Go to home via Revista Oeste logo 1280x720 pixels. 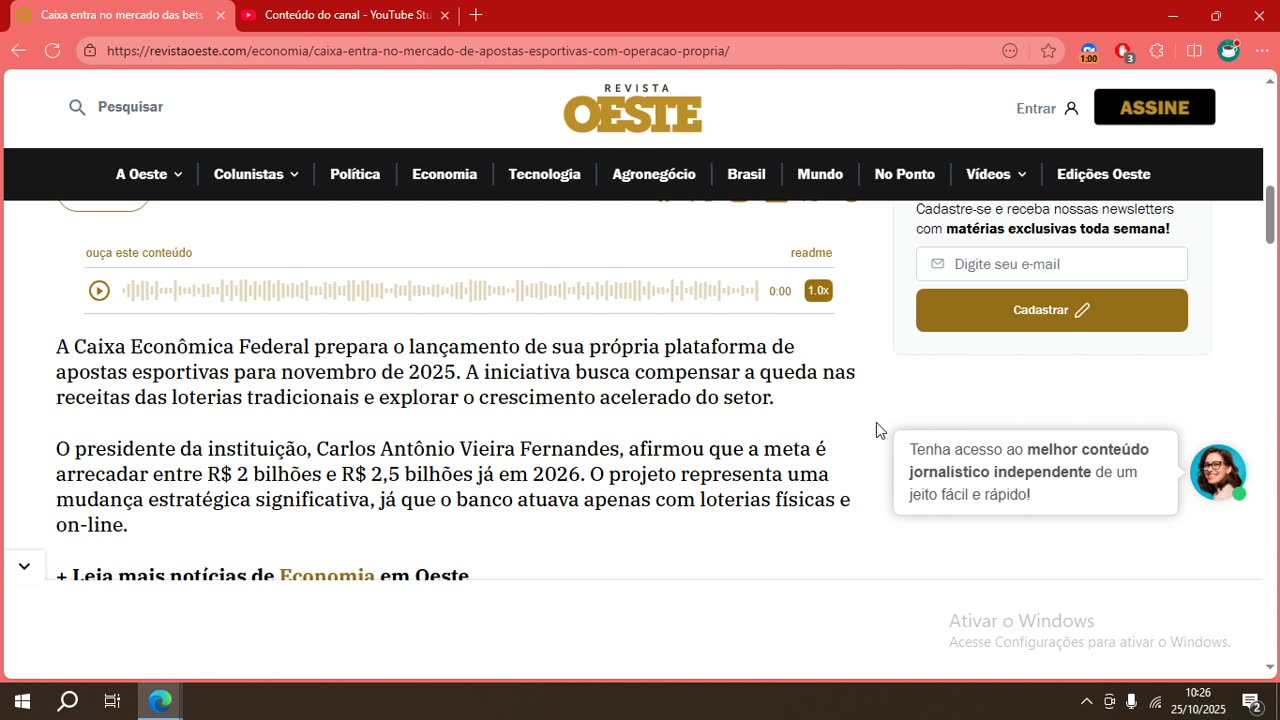pos(633,108)
